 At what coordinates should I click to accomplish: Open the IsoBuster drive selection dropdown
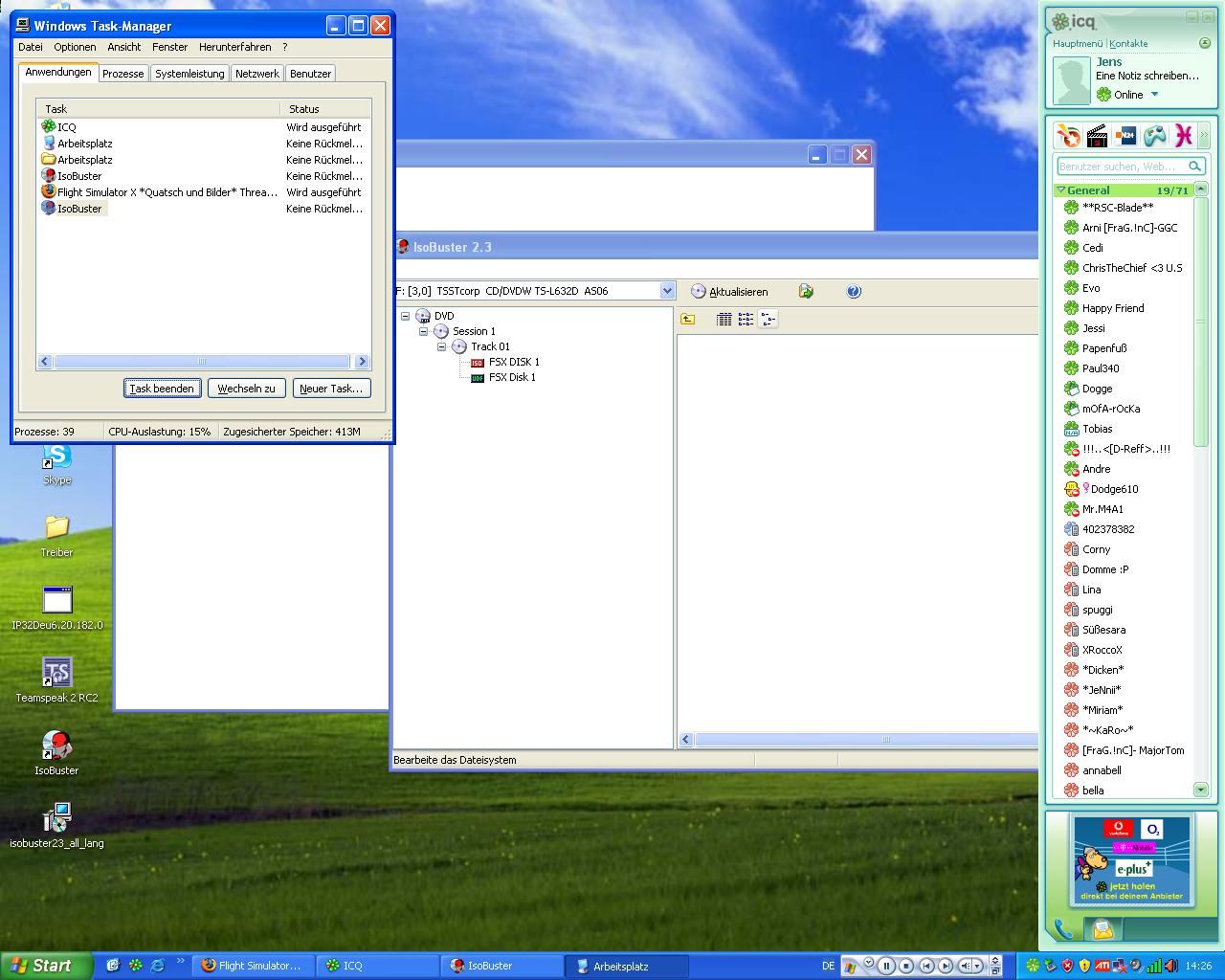pos(667,291)
